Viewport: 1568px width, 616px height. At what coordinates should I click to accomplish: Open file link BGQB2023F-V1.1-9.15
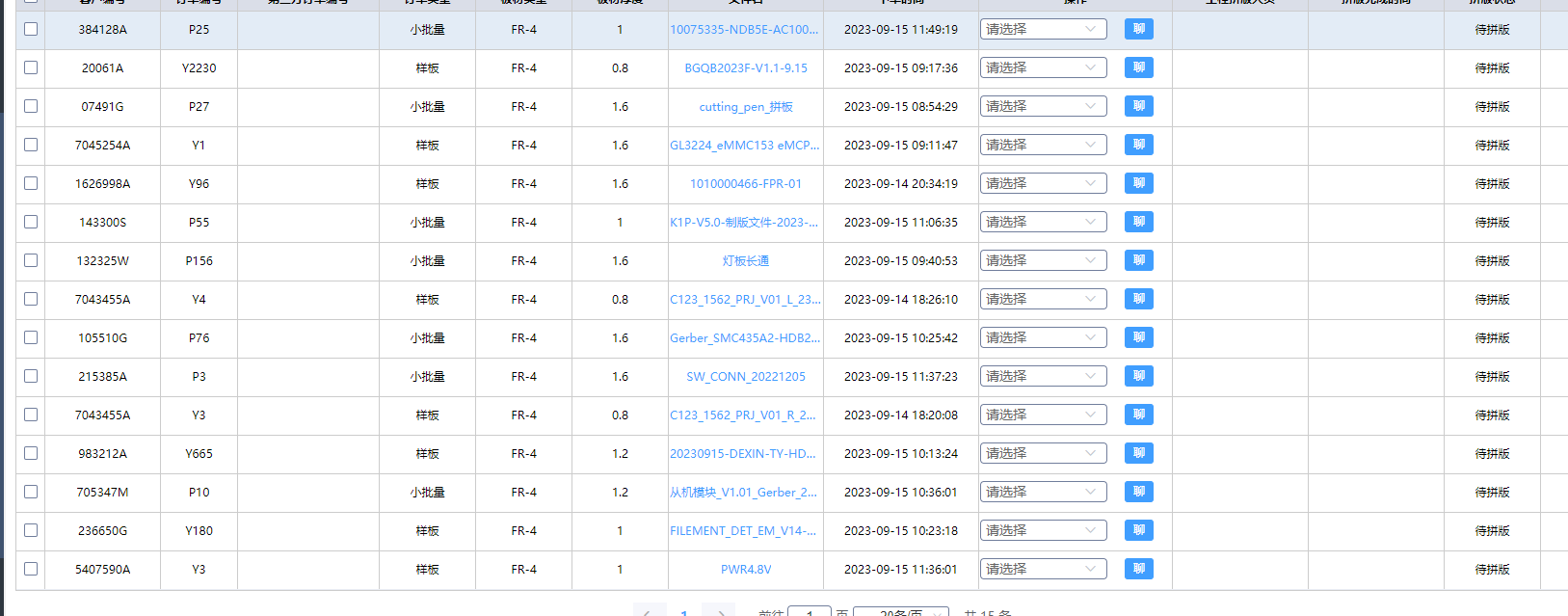click(746, 67)
